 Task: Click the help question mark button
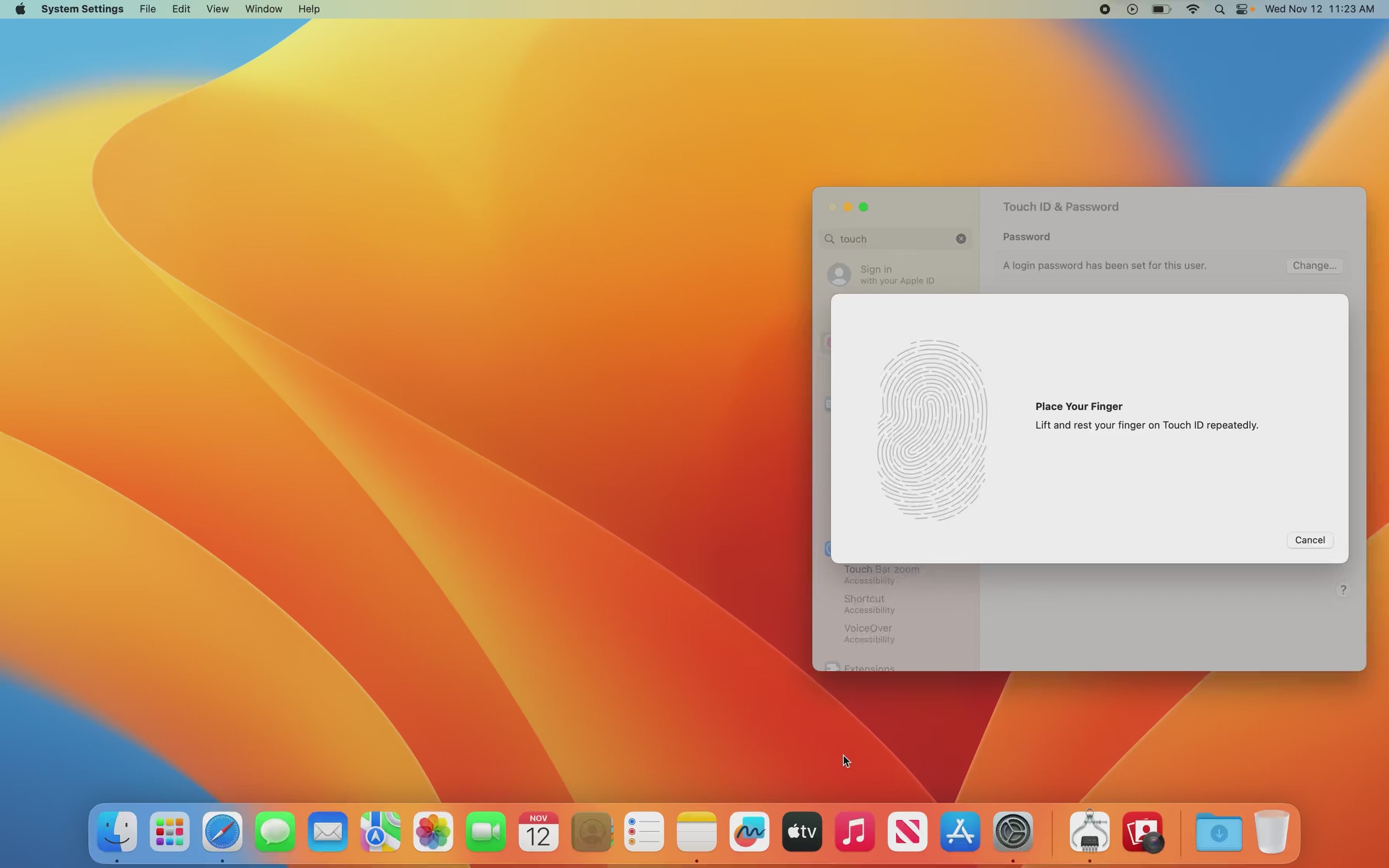point(1344,589)
